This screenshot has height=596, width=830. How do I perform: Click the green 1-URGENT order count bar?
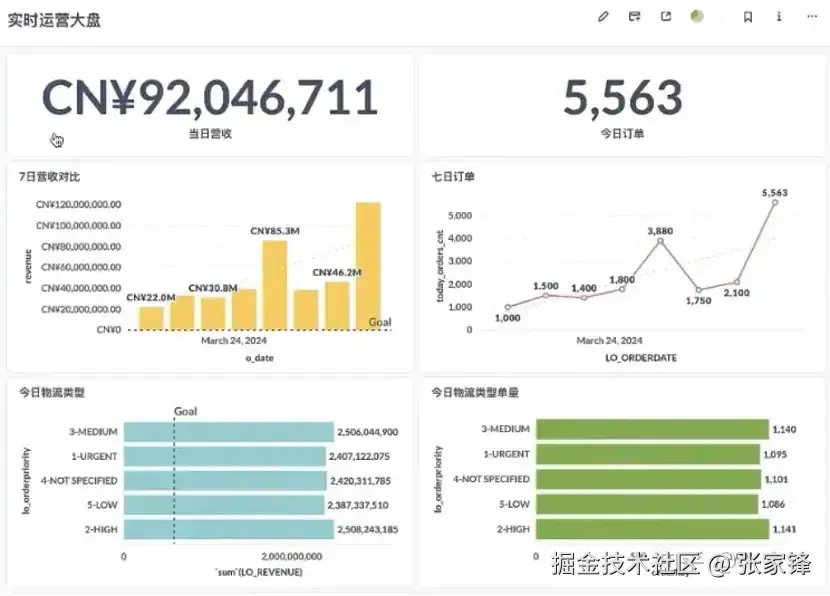(648, 454)
